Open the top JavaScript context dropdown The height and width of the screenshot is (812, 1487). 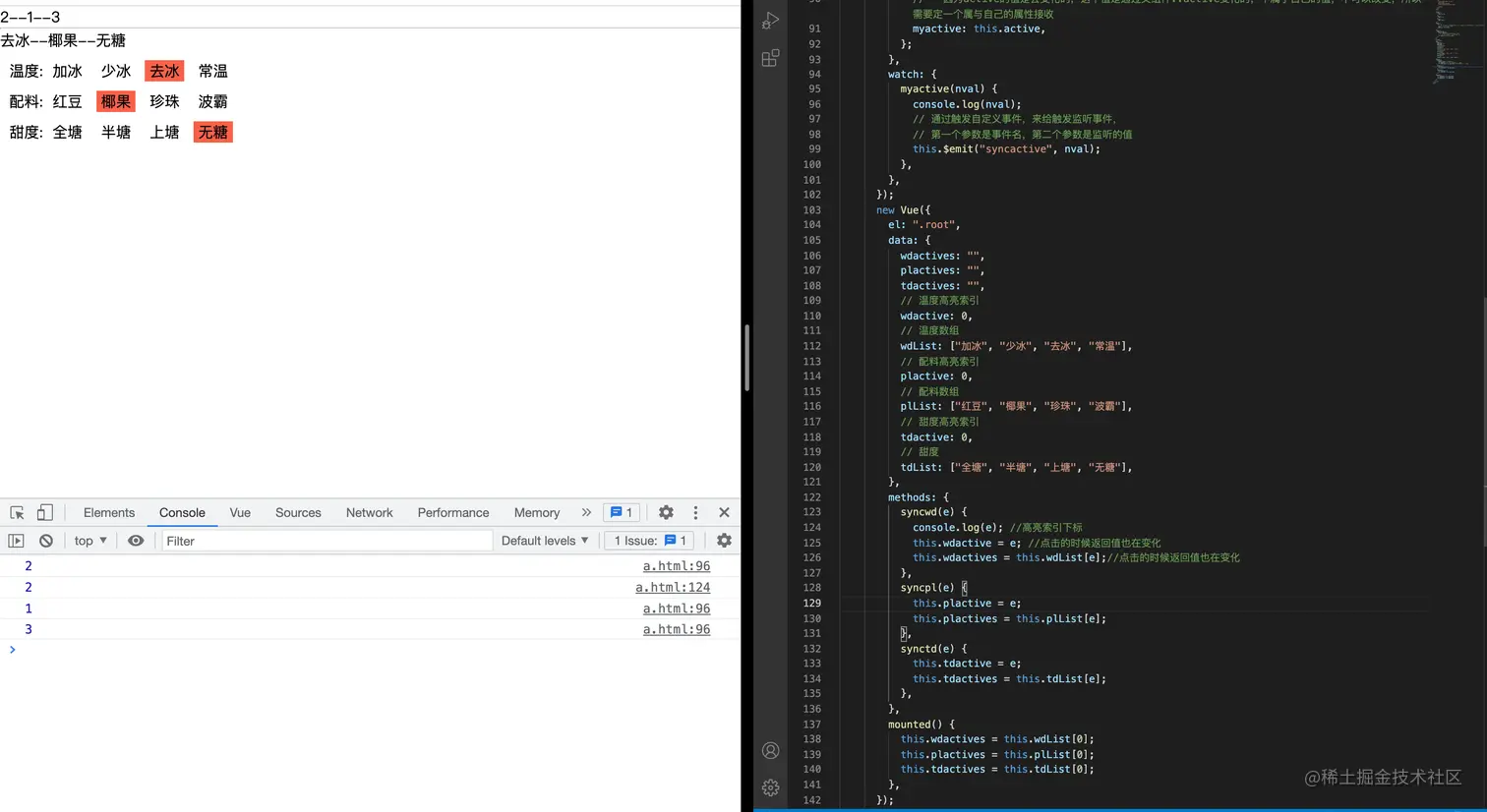point(90,541)
